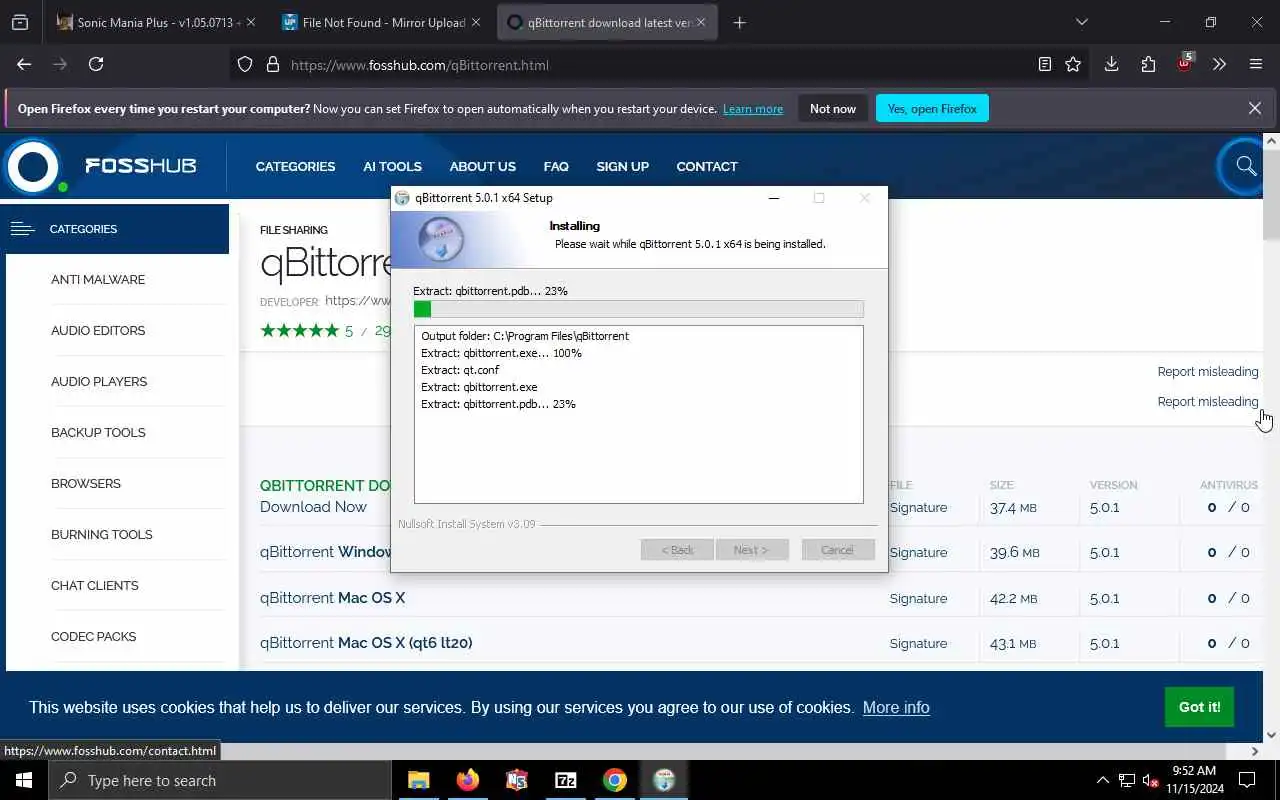Go to ABOUT US page
The width and height of the screenshot is (1280, 800).
point(482,166)
